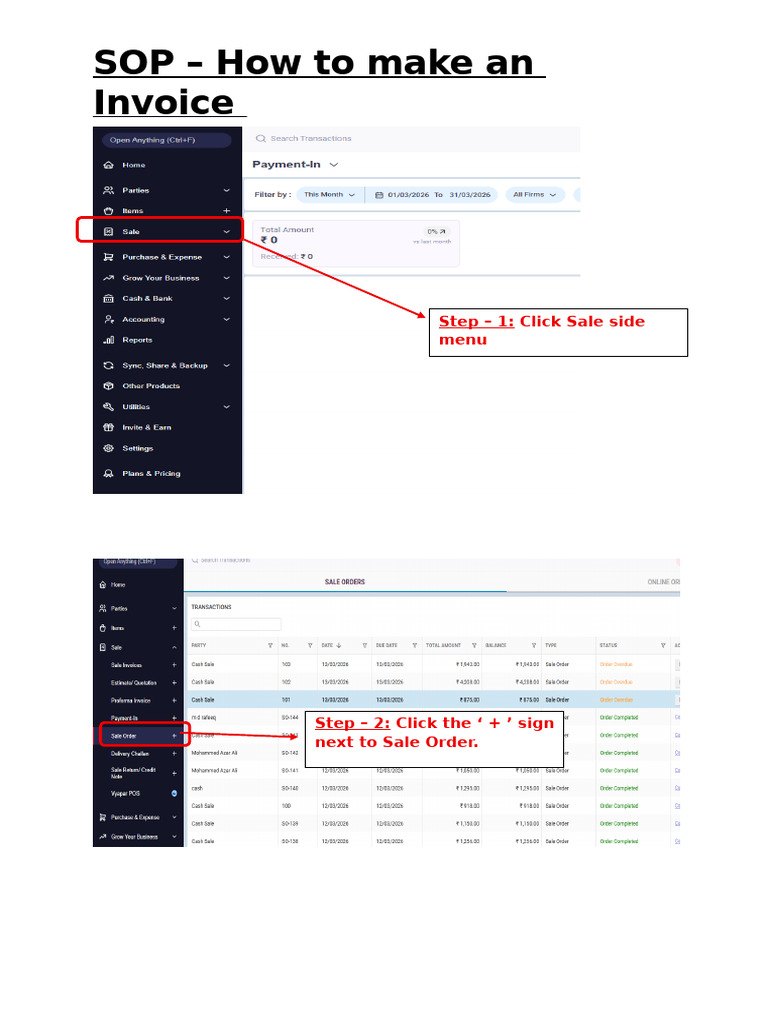Select the highlighted Cash Sale row numbered 101
The height and width of the screenshot is (1024, 768).
click(x=433, y=700)
